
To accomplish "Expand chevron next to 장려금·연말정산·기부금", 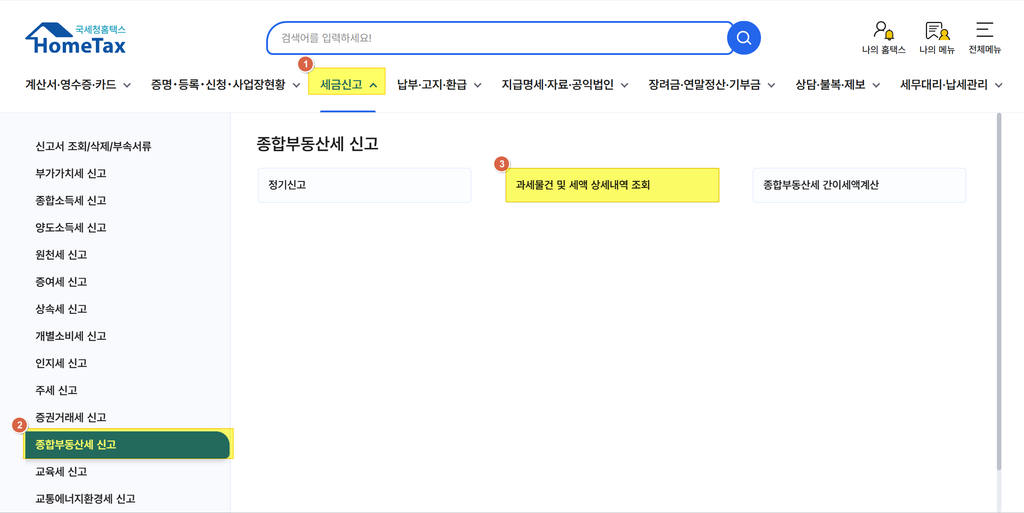I will tap(771, 86).
